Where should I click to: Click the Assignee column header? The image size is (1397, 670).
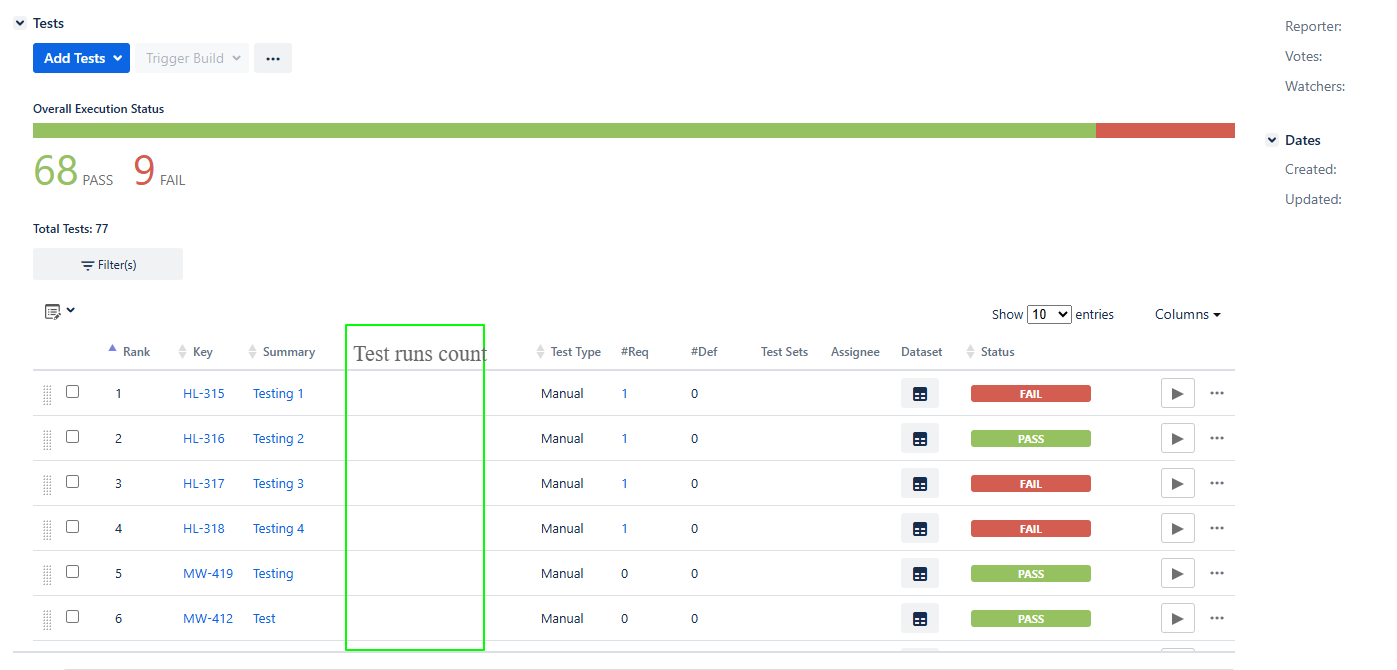(x=855, y=352)
